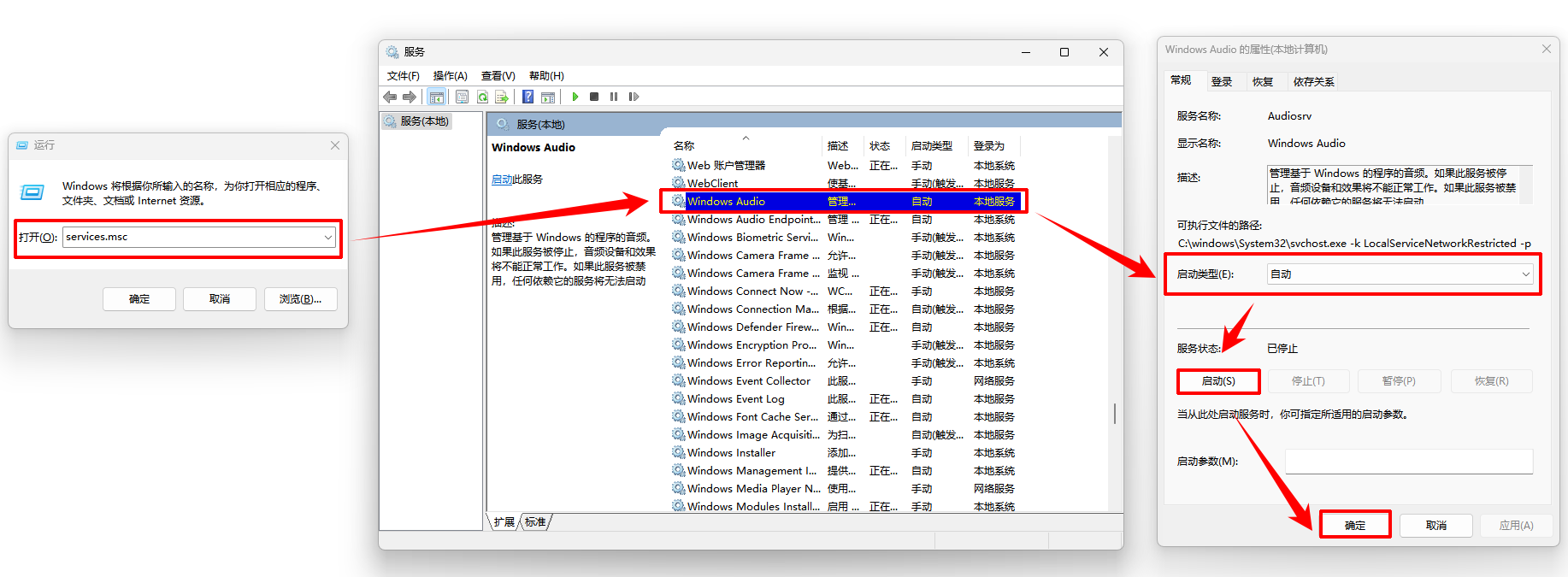Select the Windows Management Instrumentation row

click(x=846, y=471)
